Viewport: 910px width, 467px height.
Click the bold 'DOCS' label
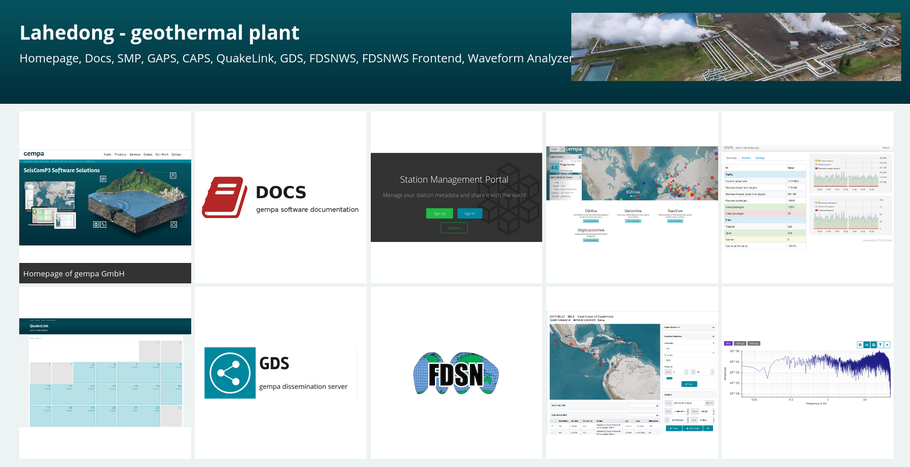coord(281,192)
